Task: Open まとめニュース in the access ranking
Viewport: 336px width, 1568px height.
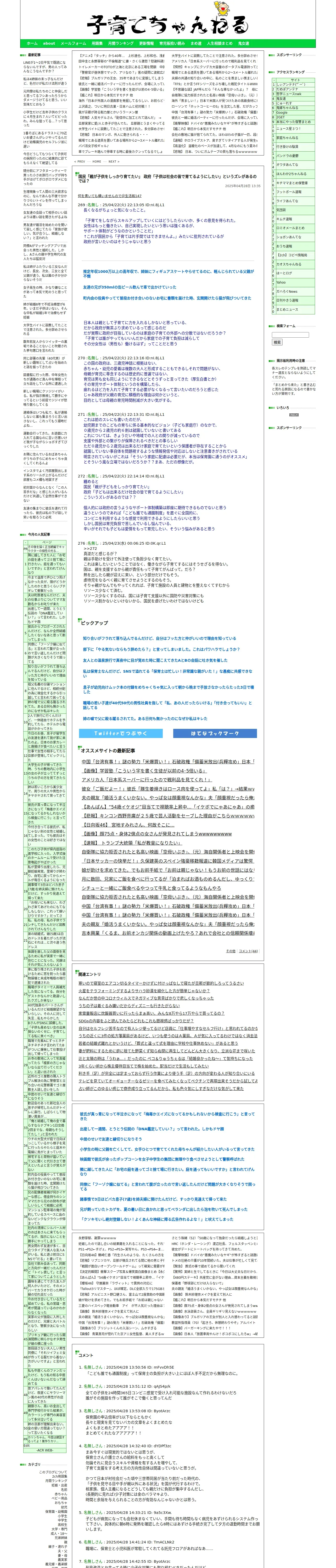Action: click(x=287, y=309)
